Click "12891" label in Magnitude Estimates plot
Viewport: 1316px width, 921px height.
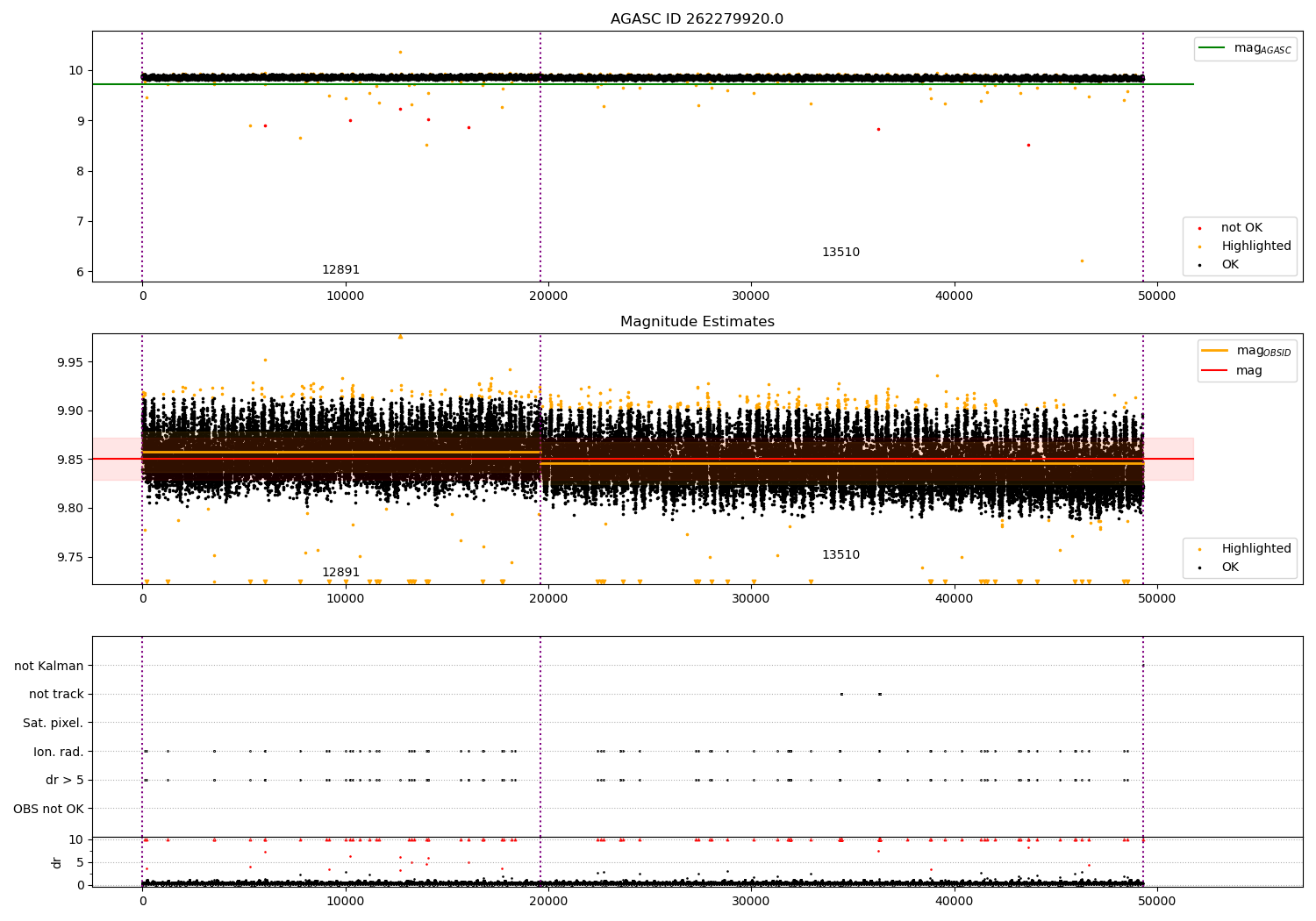click(x=340, y=573)
